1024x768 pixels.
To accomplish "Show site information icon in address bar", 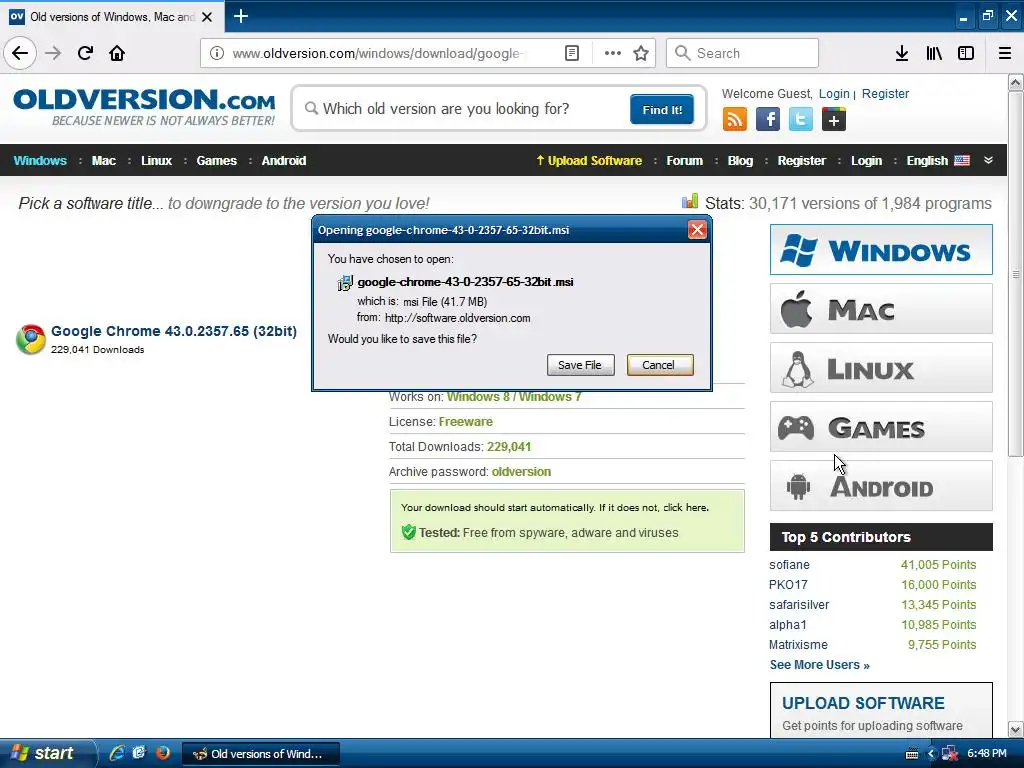I will coord(217,53).
